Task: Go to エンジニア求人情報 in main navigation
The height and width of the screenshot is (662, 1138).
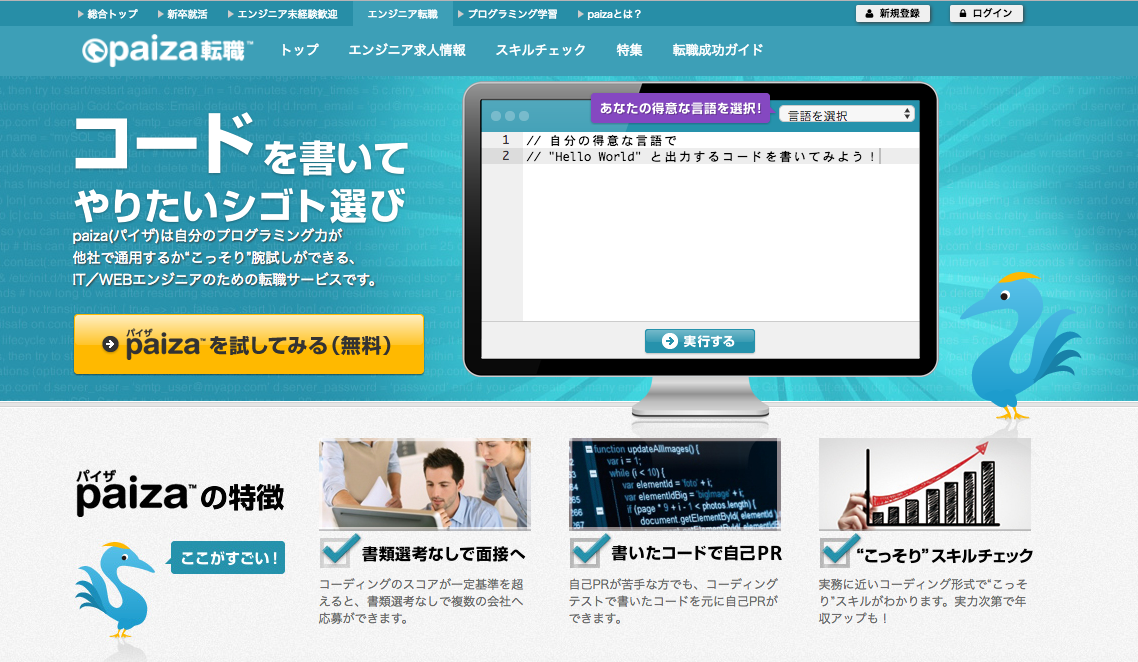Action: (407, 50)
